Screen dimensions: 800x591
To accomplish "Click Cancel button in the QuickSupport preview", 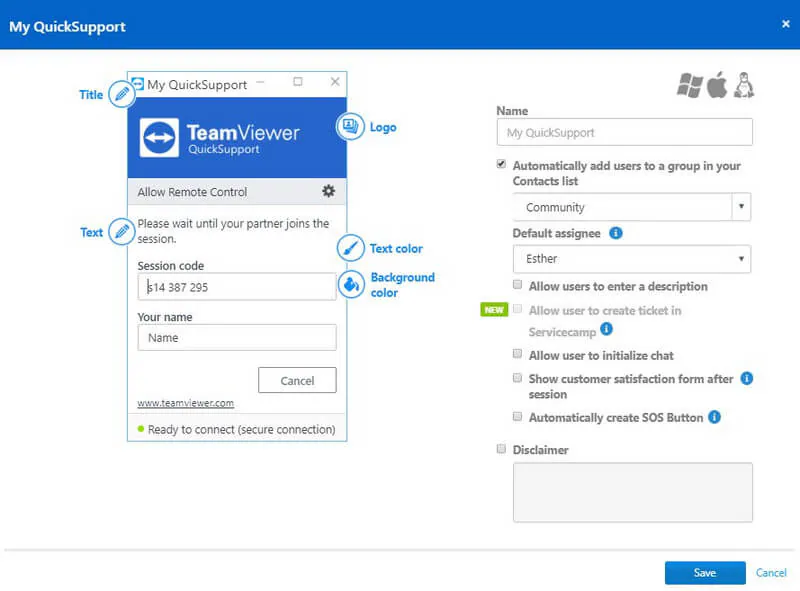I will [297, 380].
